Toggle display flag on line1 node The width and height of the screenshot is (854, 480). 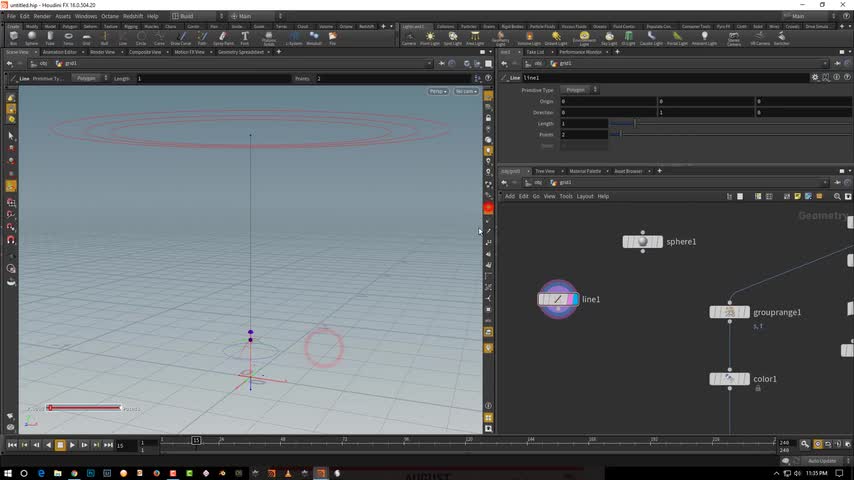point(573,299)
